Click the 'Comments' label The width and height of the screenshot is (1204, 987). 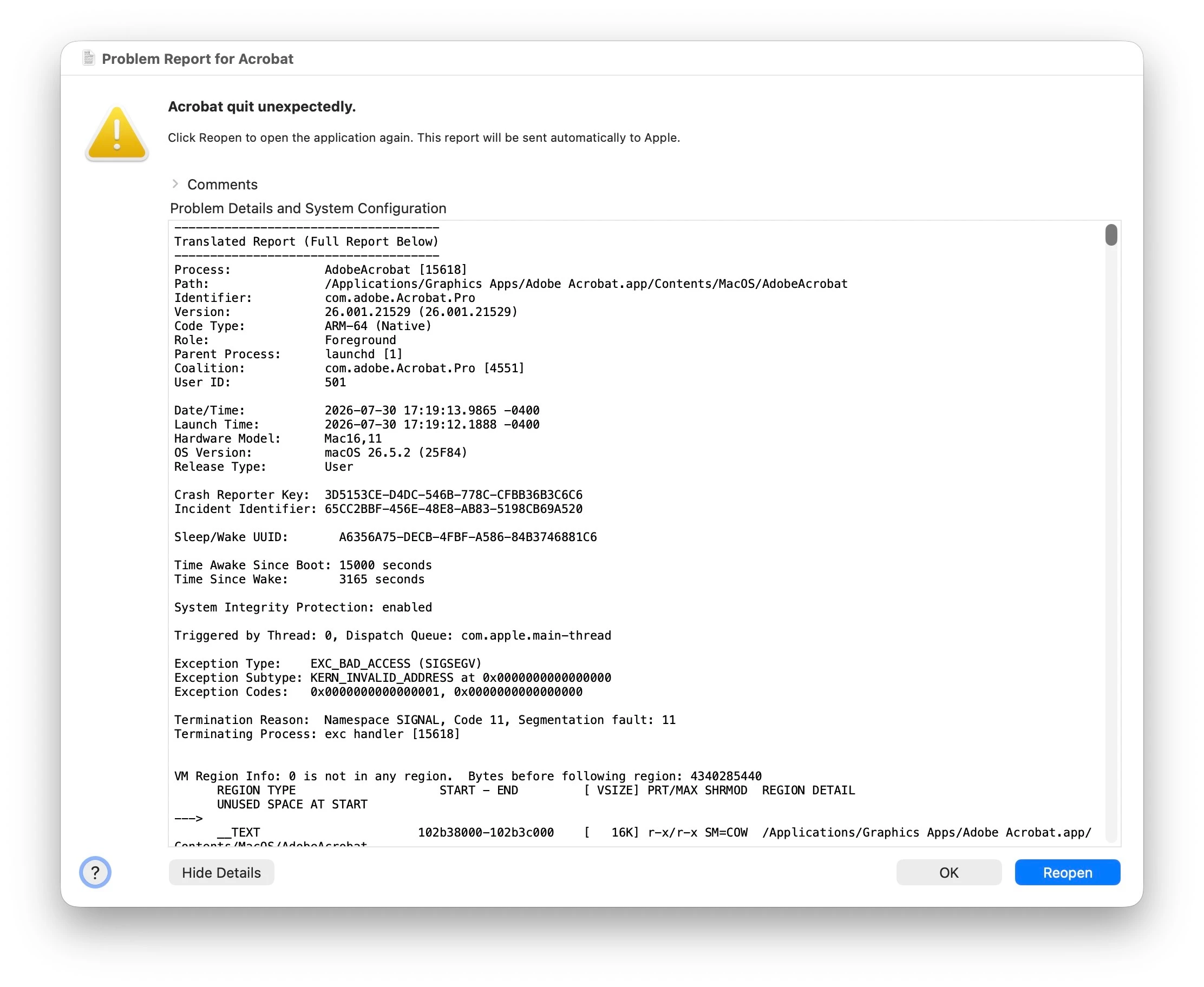[x=223, y=184]
